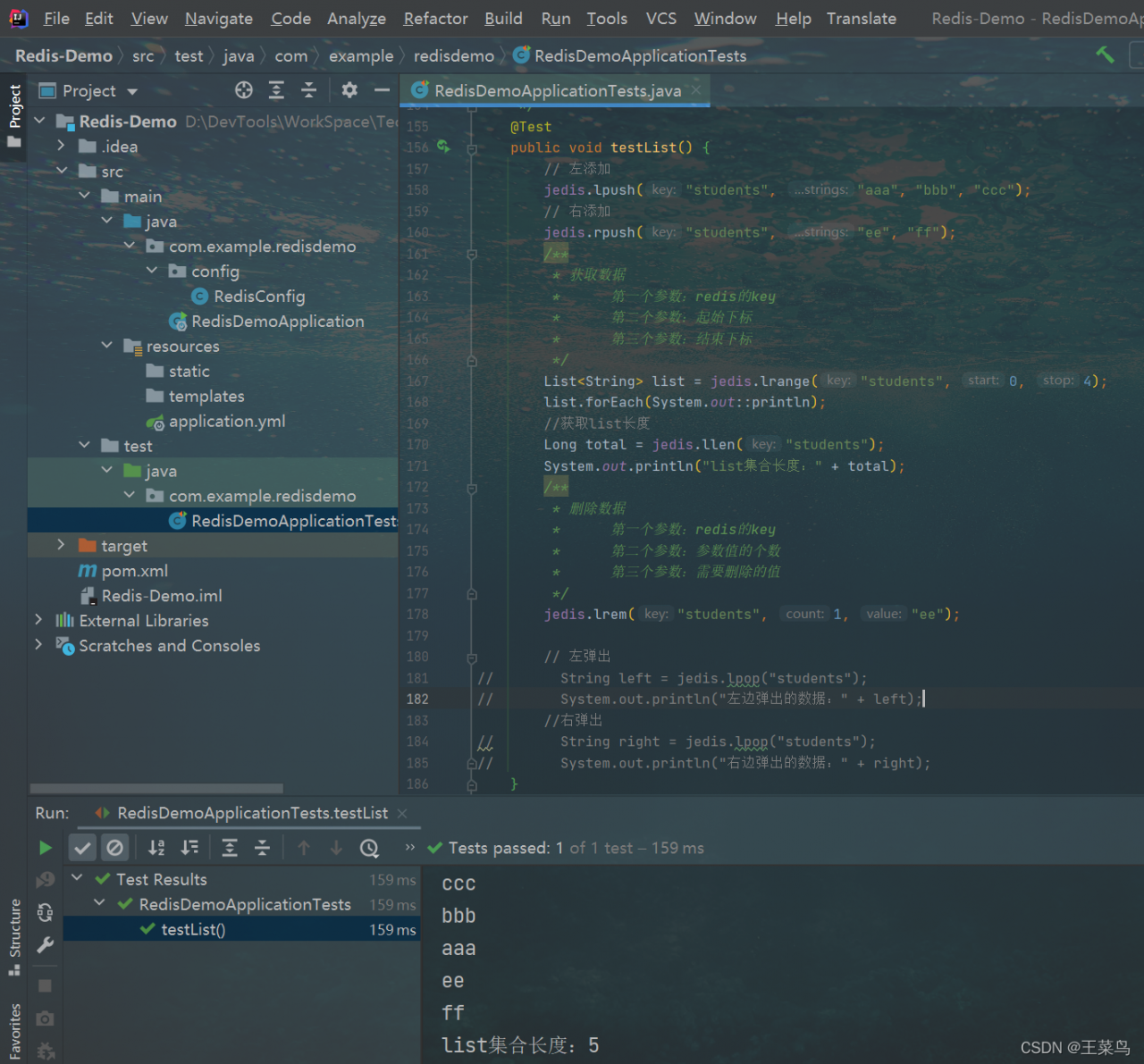This screenshot has width=1144, height=1064.
Task: Hide the Project tool window
Action: pyautogui.click(x=382, y=90)
